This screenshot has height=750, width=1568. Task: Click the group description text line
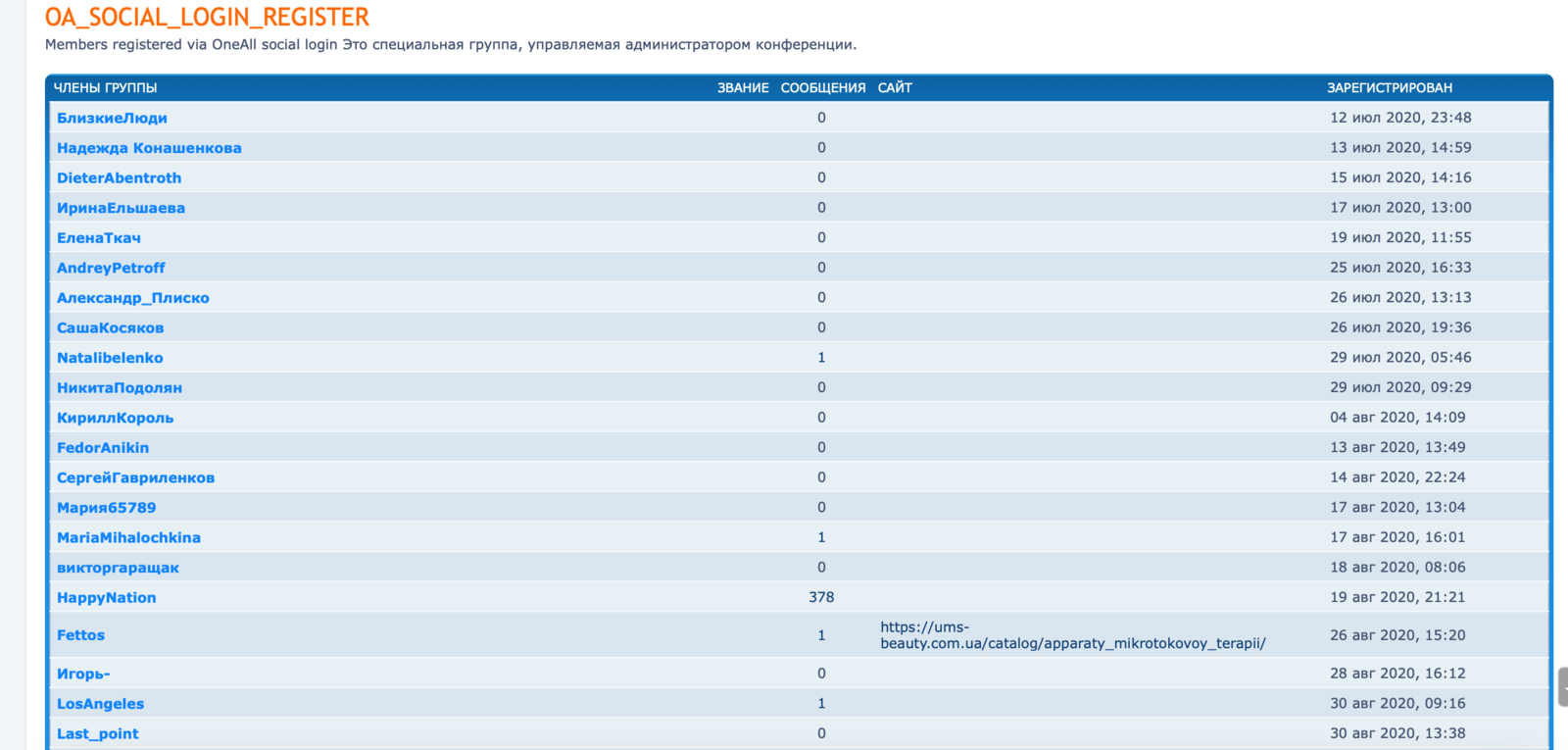coord(451,45)
